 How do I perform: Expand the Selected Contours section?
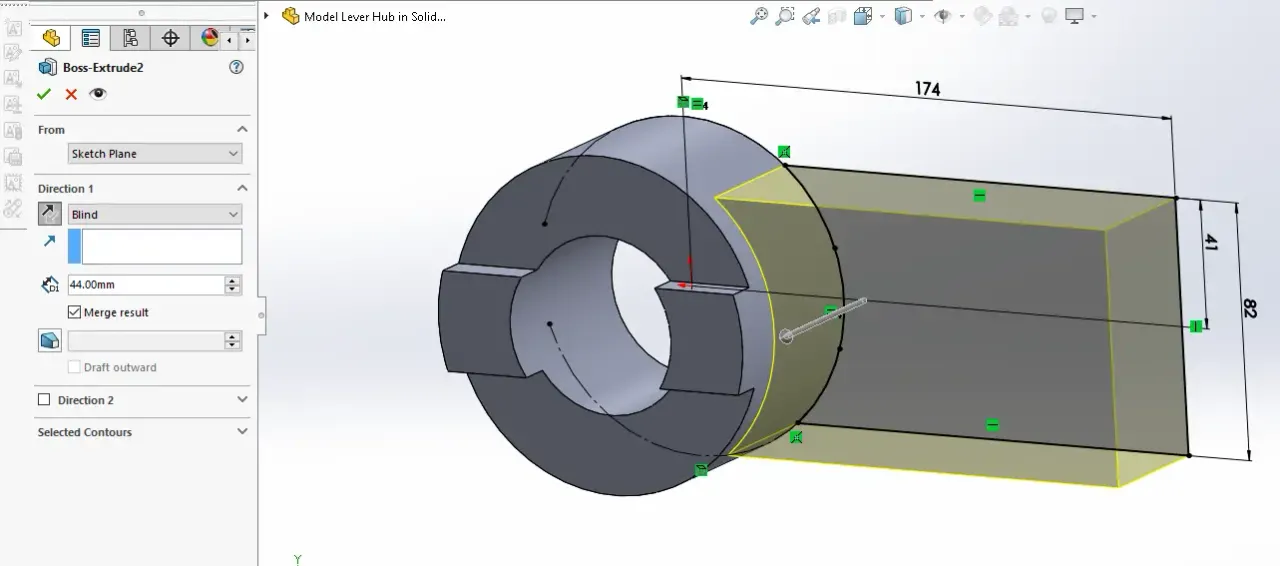point(242,432)
